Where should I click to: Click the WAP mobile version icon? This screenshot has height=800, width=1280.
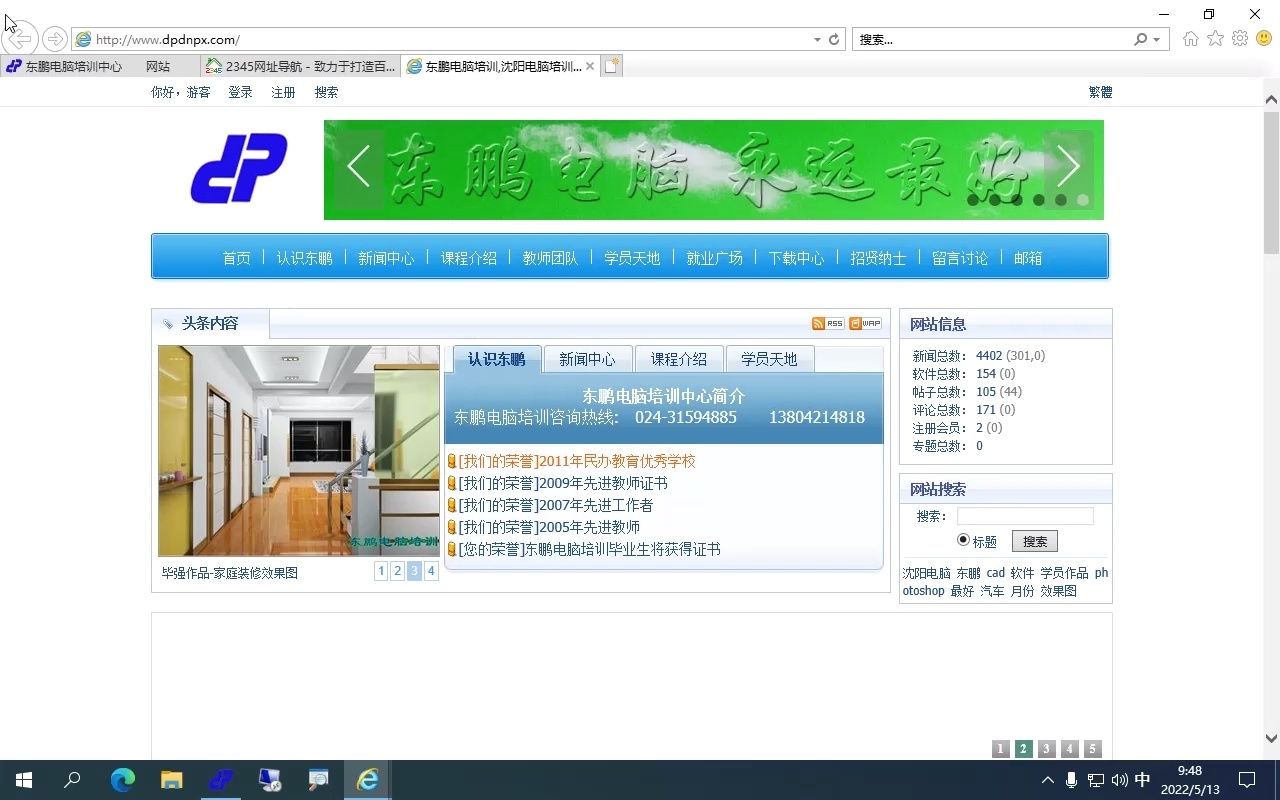coord(864,323)
